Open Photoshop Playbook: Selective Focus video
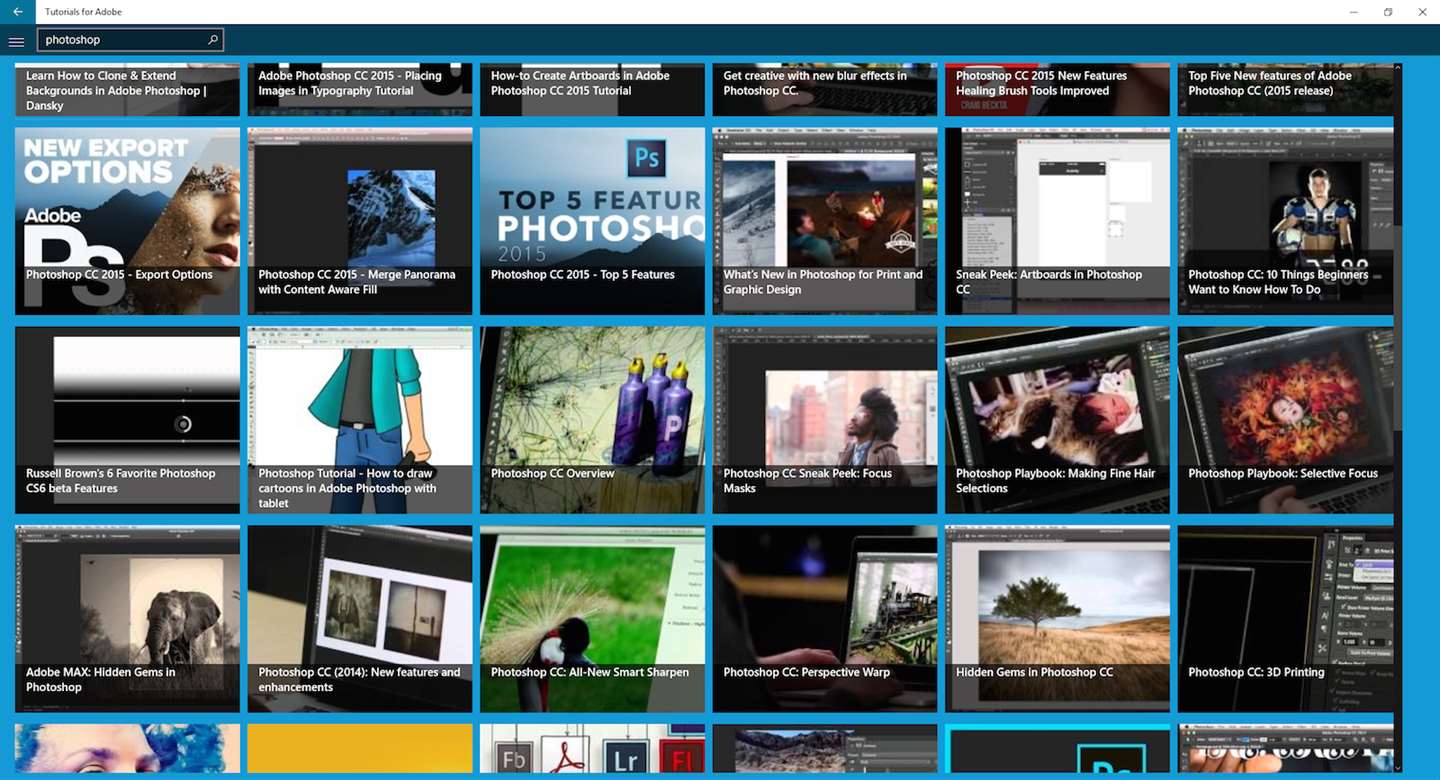Image resolution: width=1440 pixels, height=780 pixels. (x=1286, y=420)
